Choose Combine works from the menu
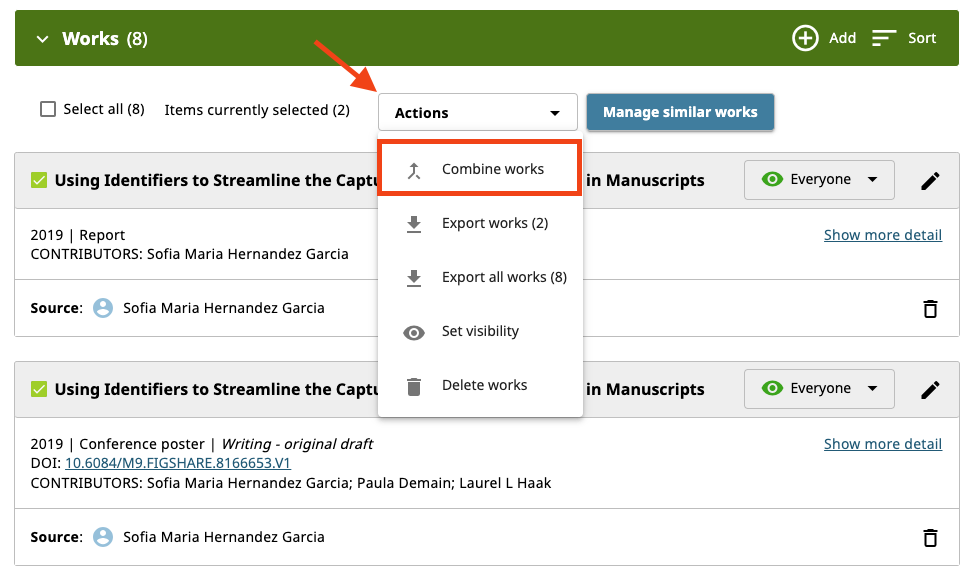The width and height of the screenshot is (973, 578). (480, 169)
